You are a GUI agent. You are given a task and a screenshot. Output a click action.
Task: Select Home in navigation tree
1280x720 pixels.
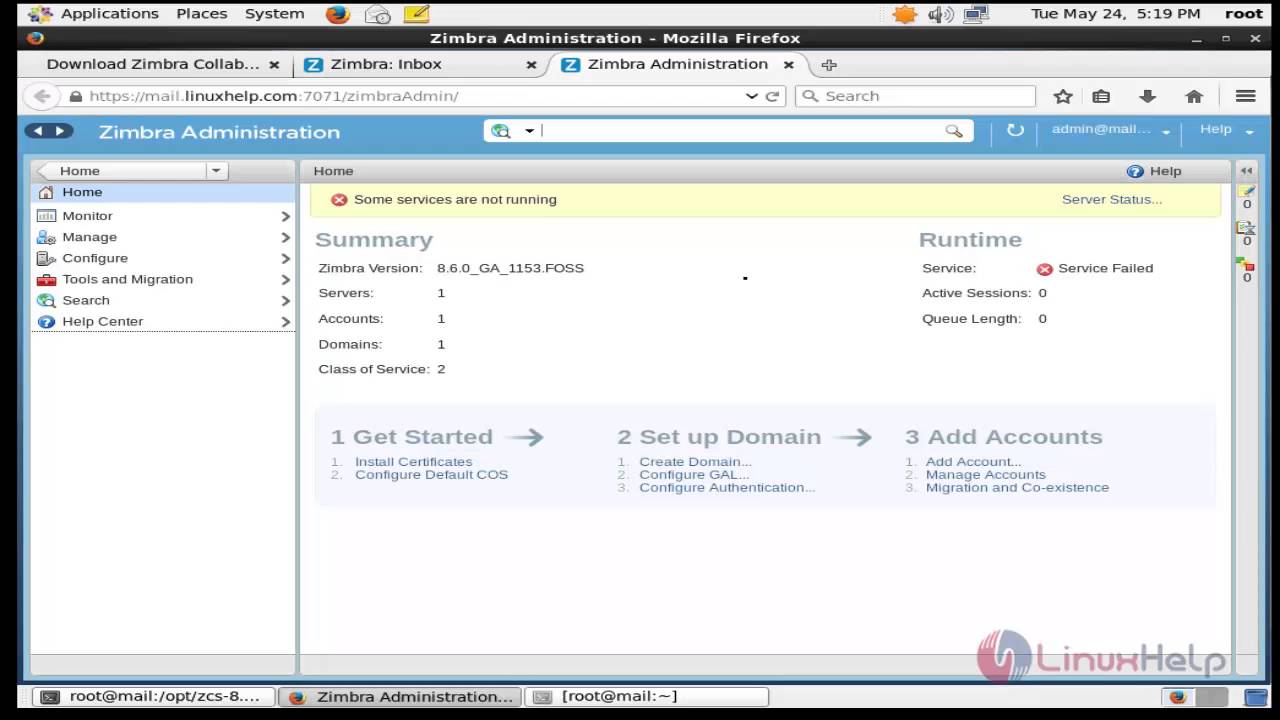pyautogui.click(x=163, y=192)
